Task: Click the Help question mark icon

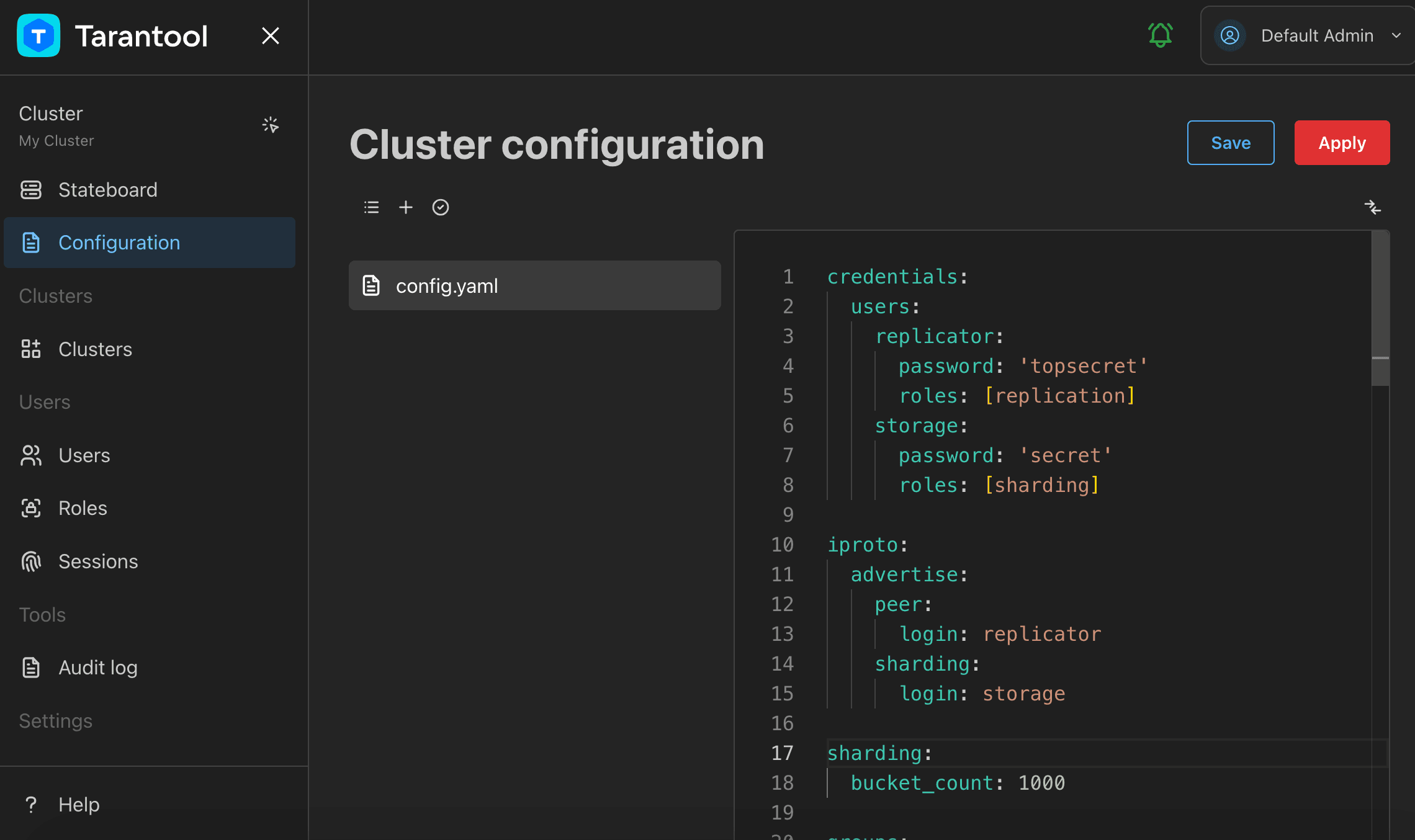Action: pyautogui.click(x=30, y=805)
